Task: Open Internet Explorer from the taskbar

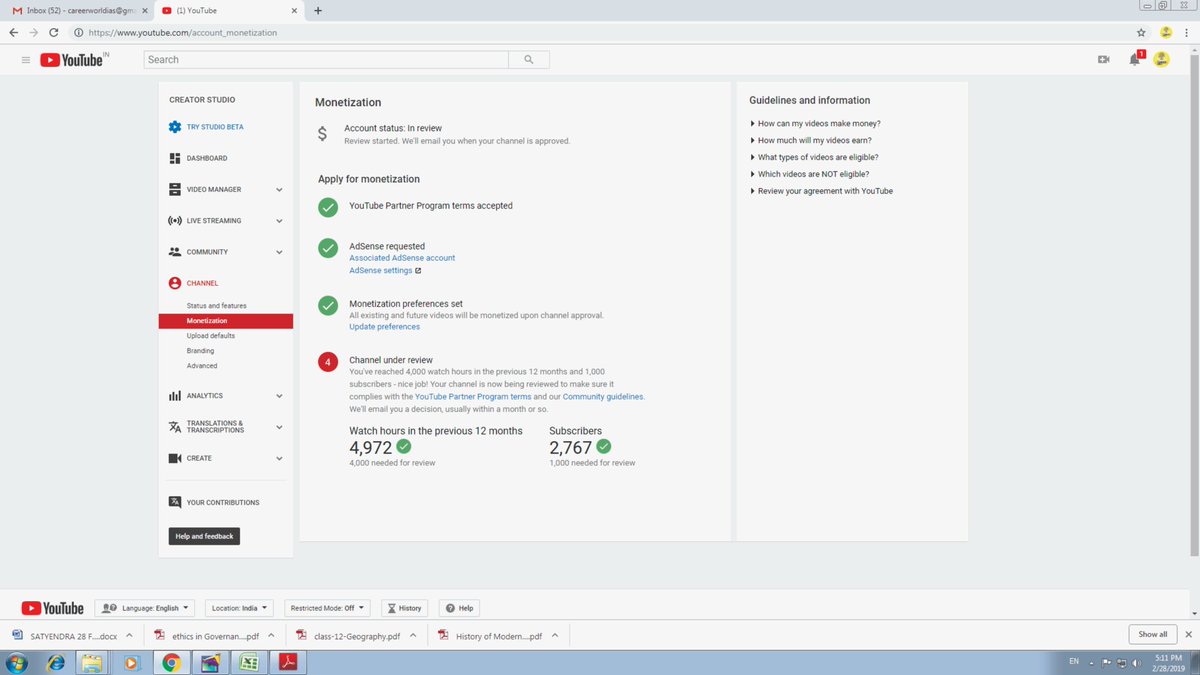Action: 55,662
